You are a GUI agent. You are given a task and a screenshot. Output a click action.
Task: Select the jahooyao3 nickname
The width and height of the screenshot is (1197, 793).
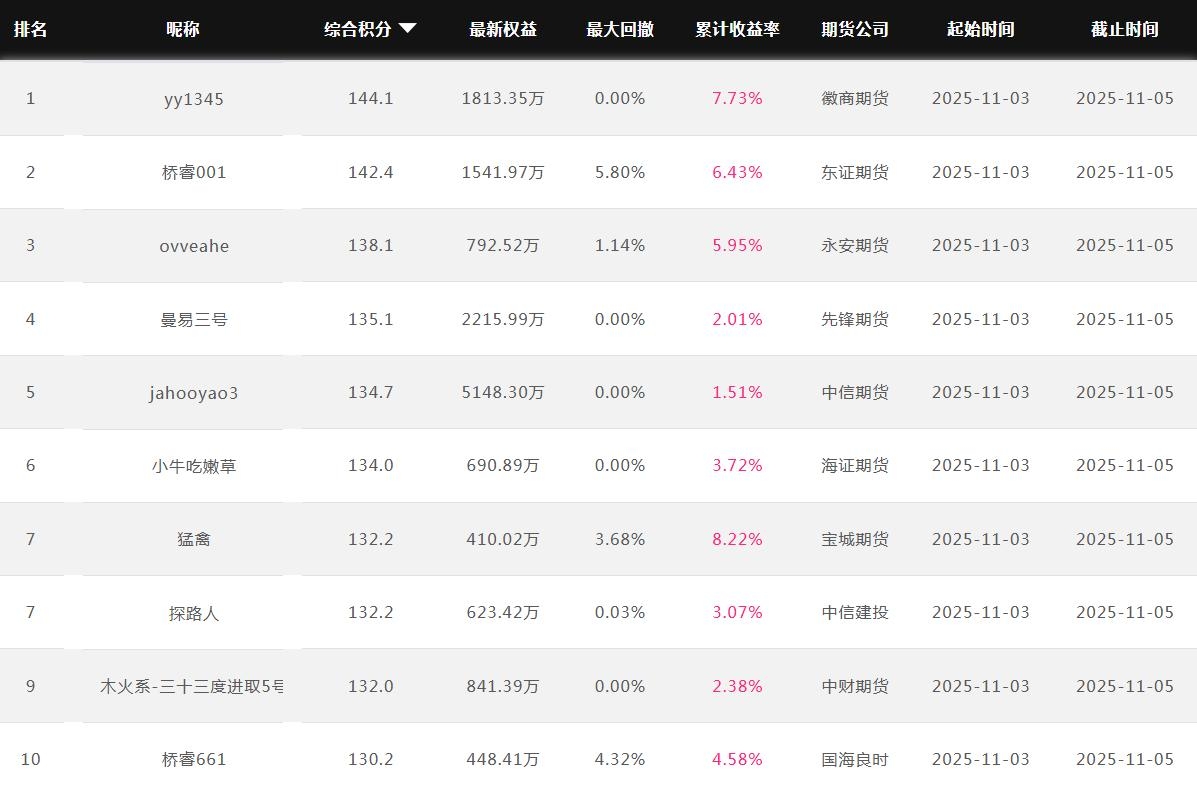coord(194,393)
